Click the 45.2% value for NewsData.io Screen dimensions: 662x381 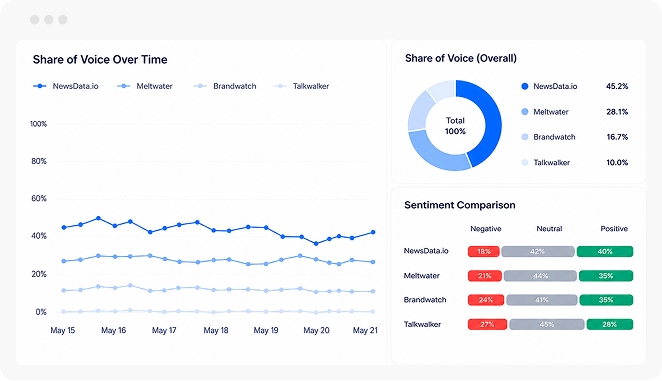point(617,86)
